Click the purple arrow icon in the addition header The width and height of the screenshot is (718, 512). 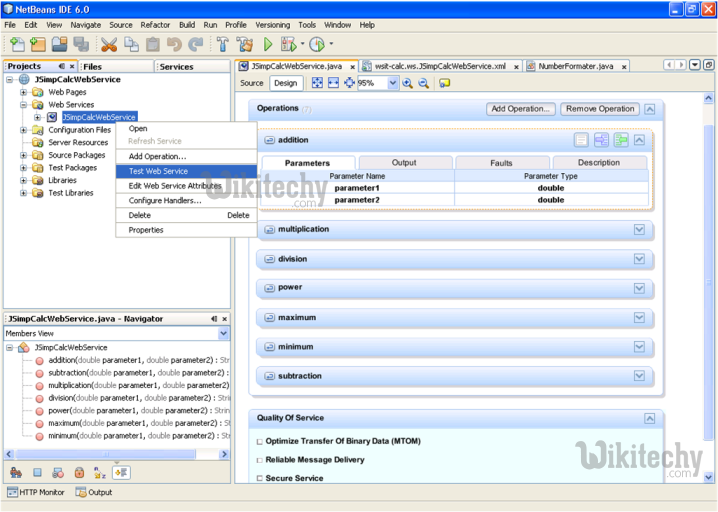tap(601, 140)
